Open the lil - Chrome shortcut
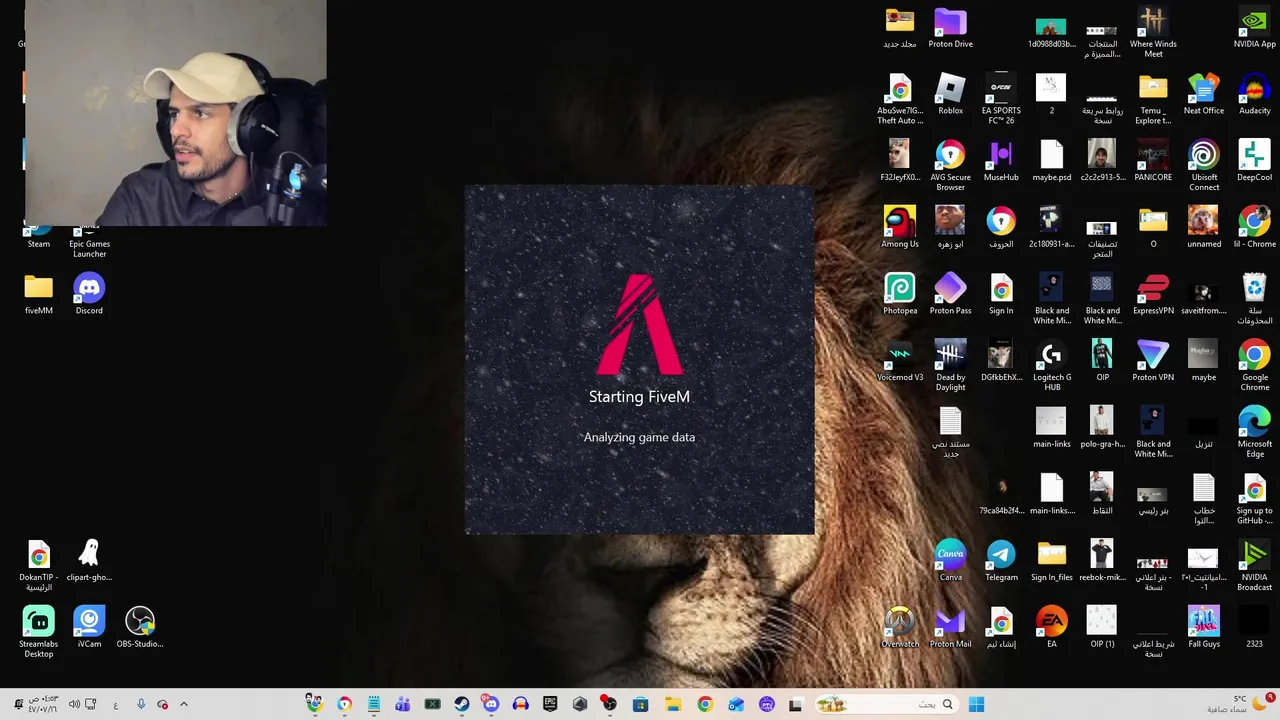 click(x=1254, y=229)
